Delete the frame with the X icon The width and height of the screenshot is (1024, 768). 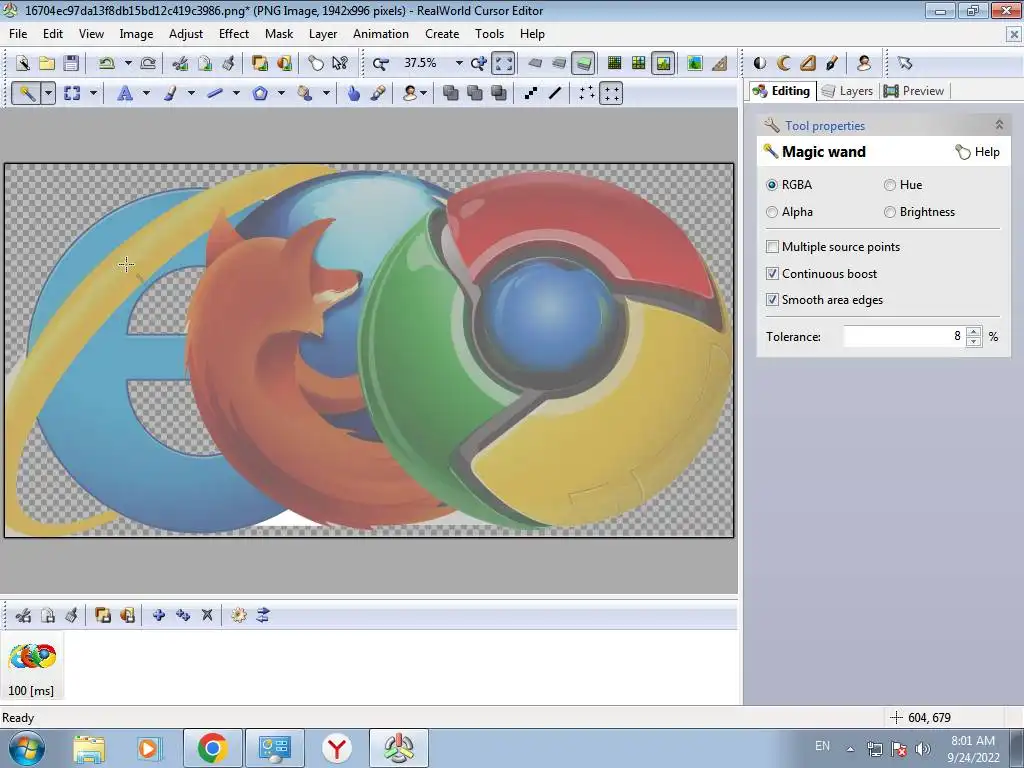click(207, 615)
